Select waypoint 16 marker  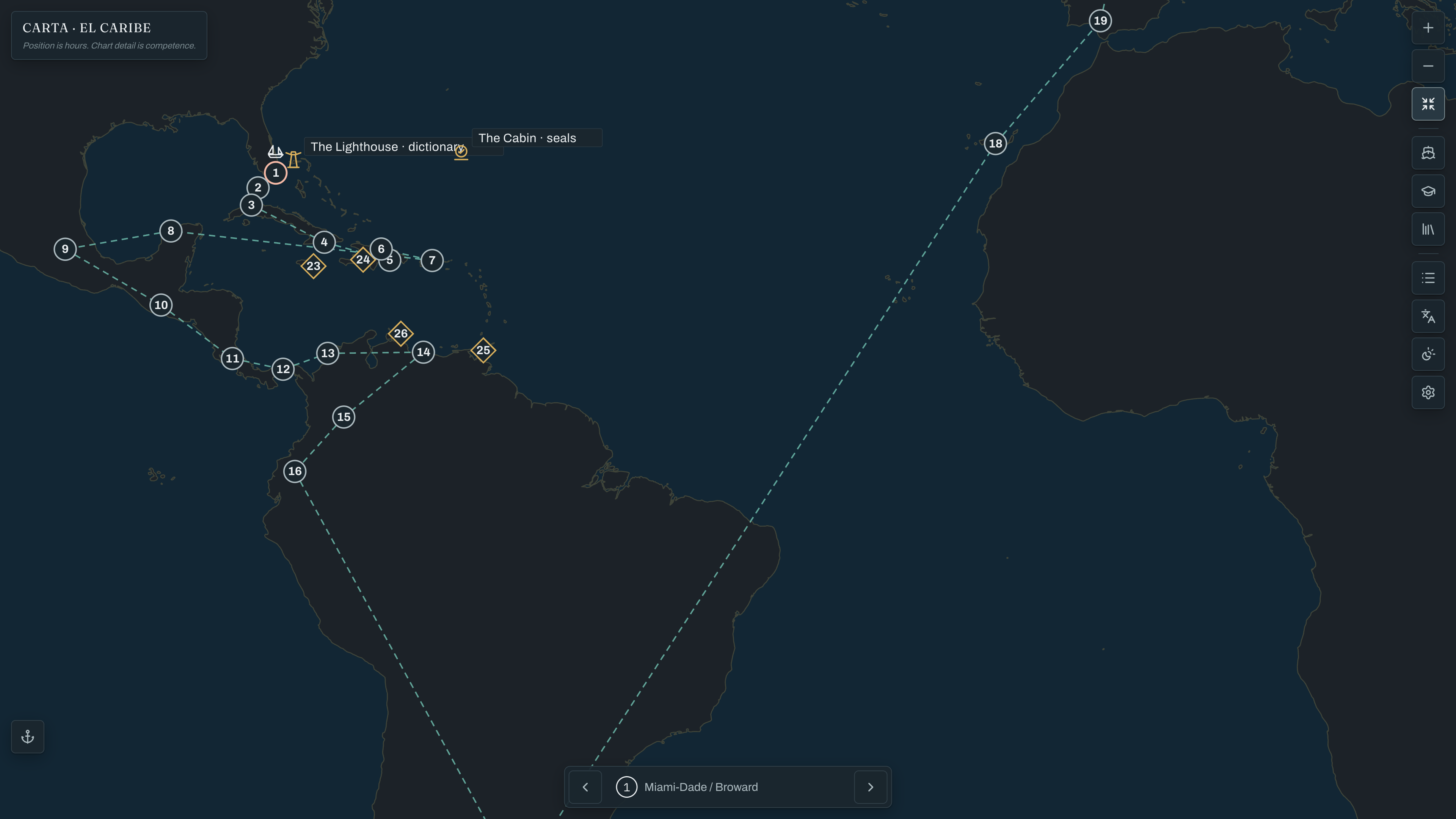coord(295,471)
